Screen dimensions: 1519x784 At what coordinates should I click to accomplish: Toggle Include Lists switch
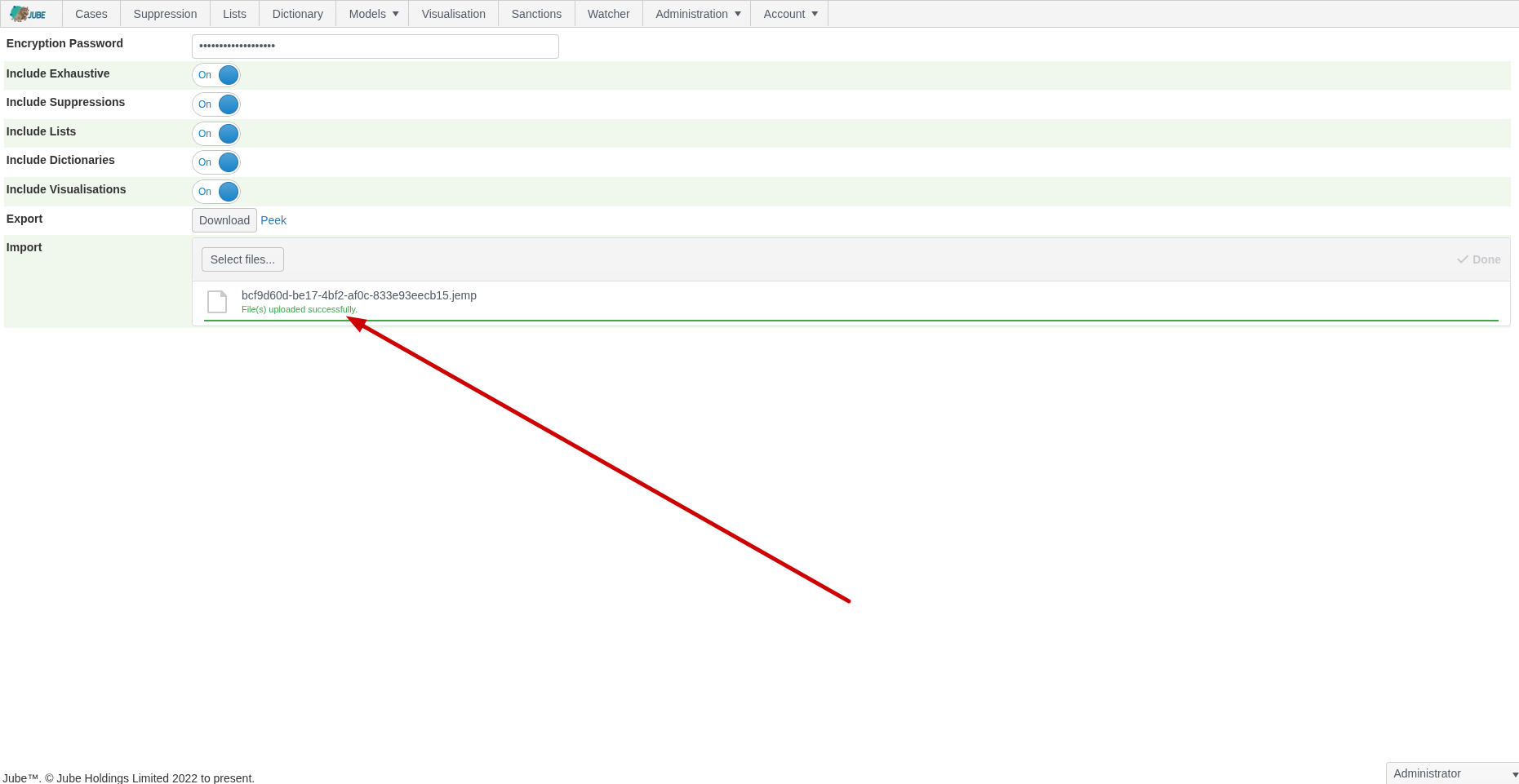(216, 134)
